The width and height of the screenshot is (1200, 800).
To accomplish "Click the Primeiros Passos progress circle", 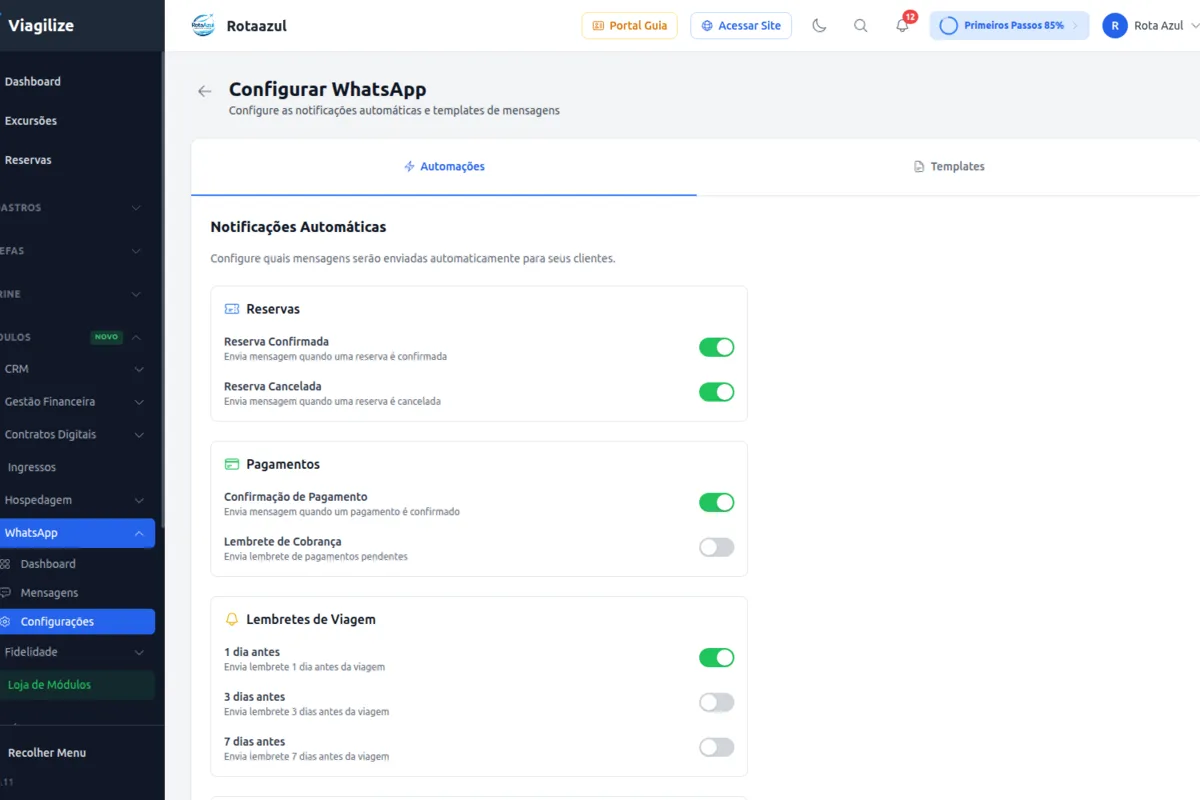I will (949, 26).
